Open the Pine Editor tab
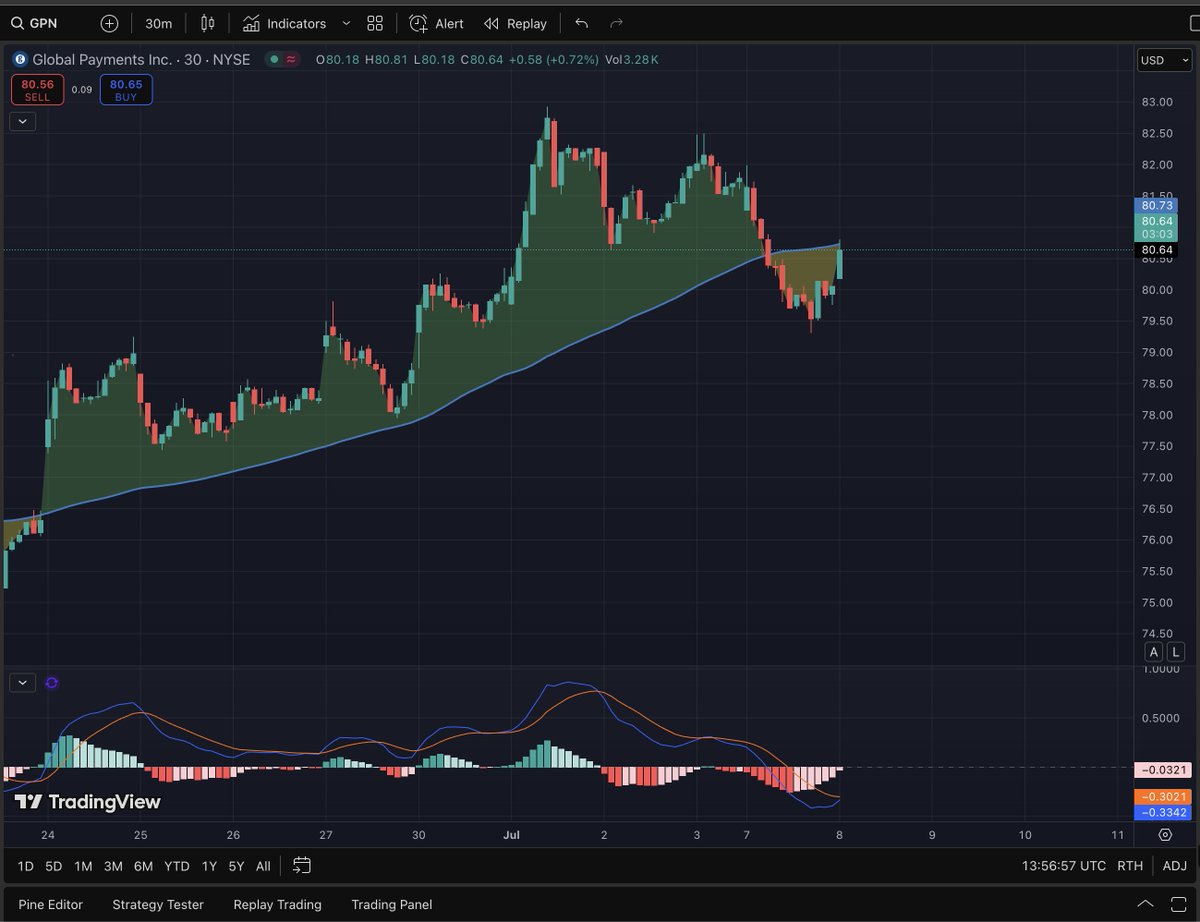Image resolution: width=1200 pixels, height=922 pixels. [50, 904]
